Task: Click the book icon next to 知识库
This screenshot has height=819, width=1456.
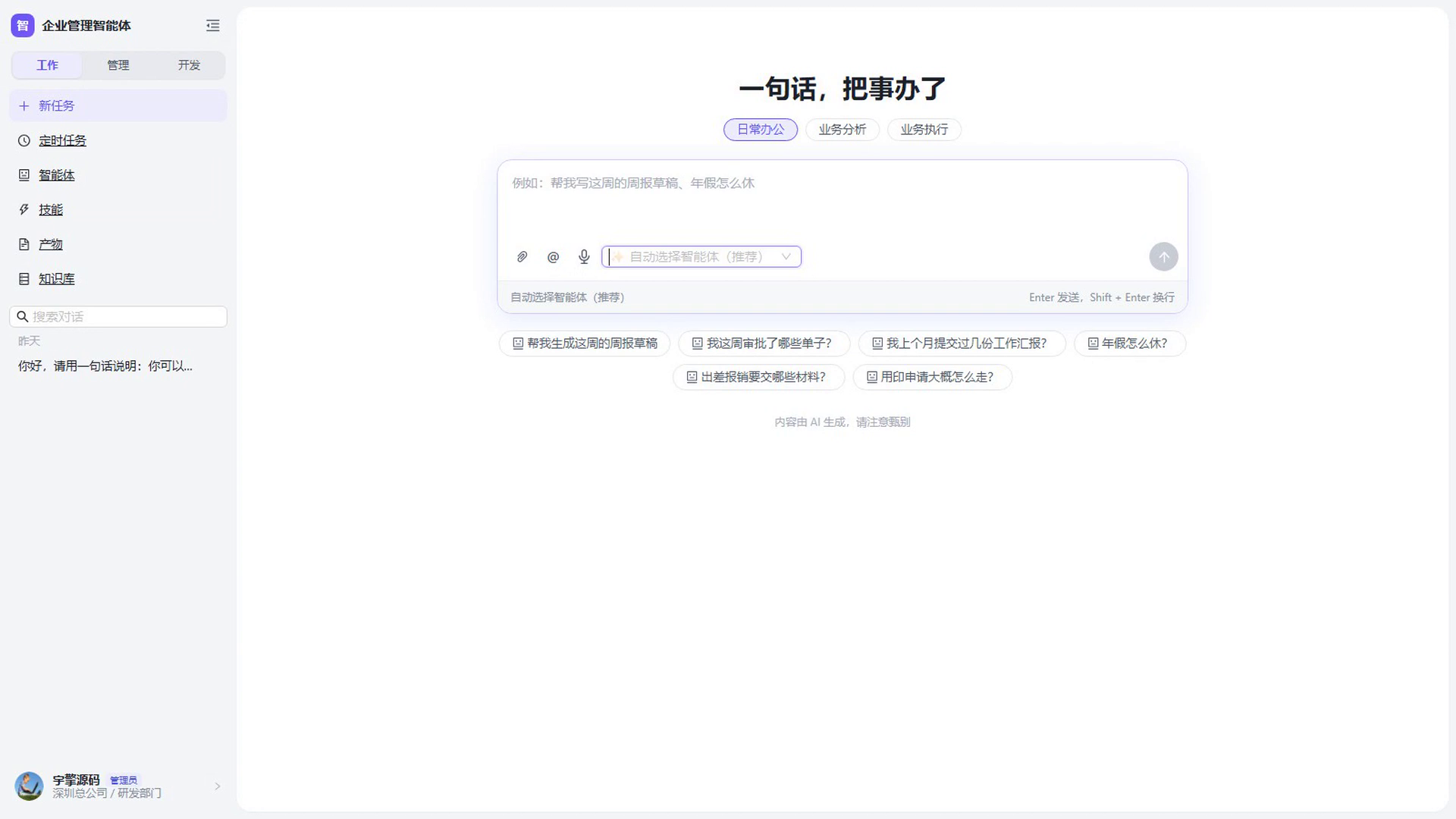Action: pos(24,279)
